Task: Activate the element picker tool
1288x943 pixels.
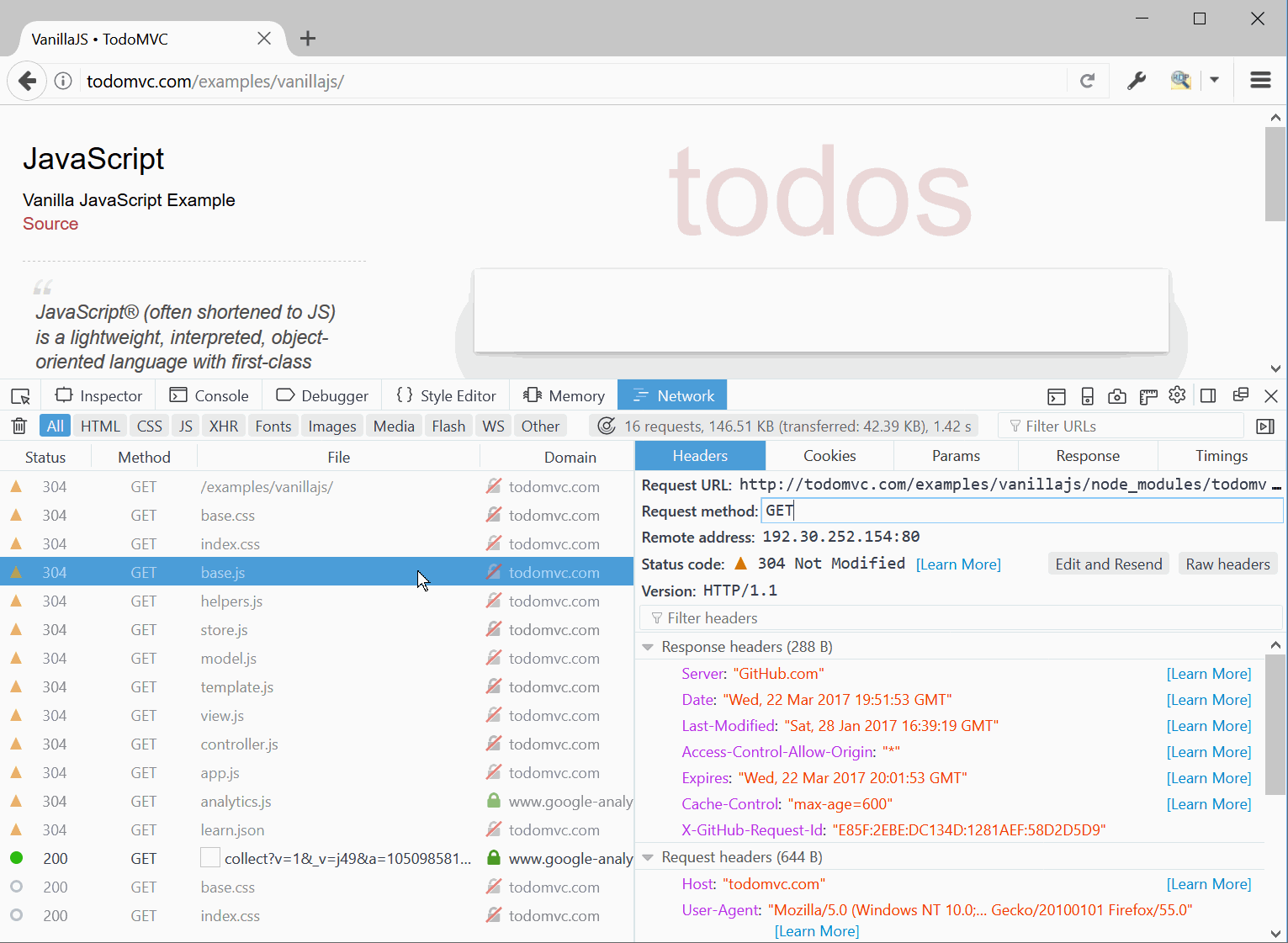Action: pyautogui.click(x=21, y=396)
